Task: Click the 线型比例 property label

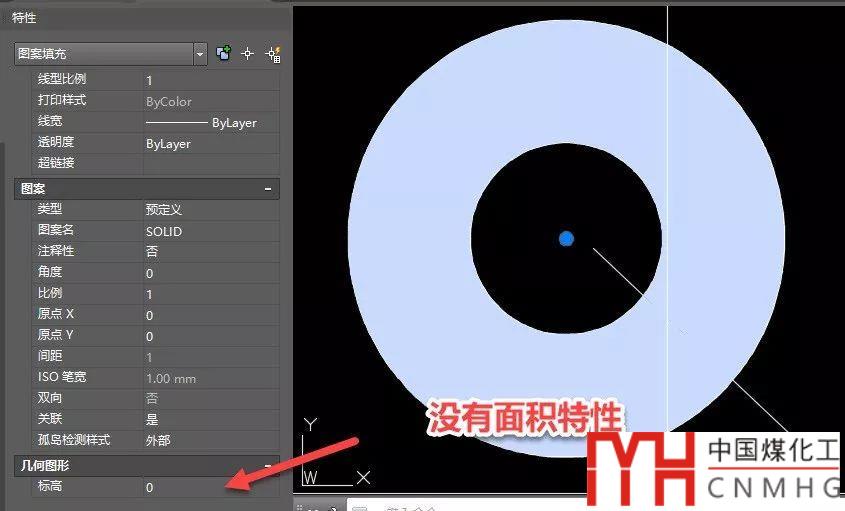Action: (61, 79)
